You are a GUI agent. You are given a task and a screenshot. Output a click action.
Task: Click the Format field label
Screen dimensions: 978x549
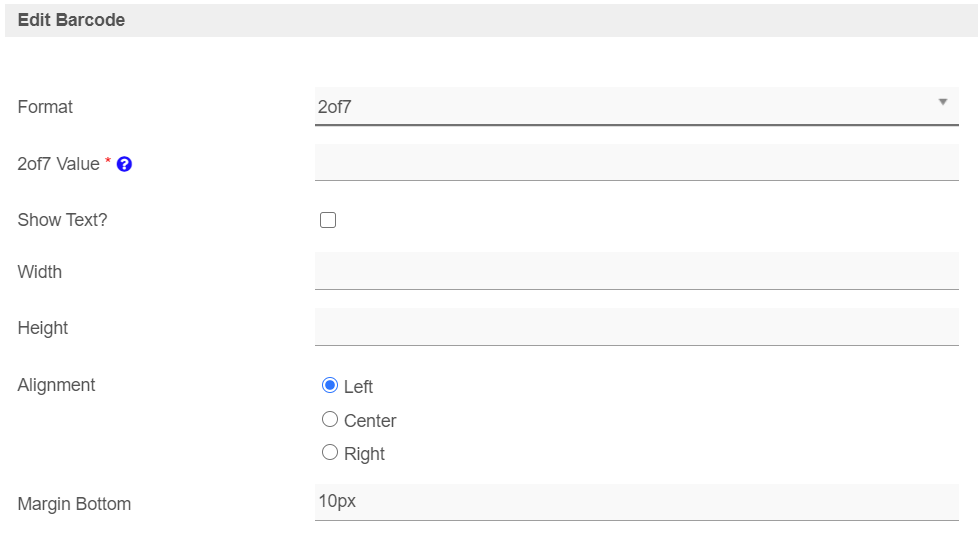45,107
